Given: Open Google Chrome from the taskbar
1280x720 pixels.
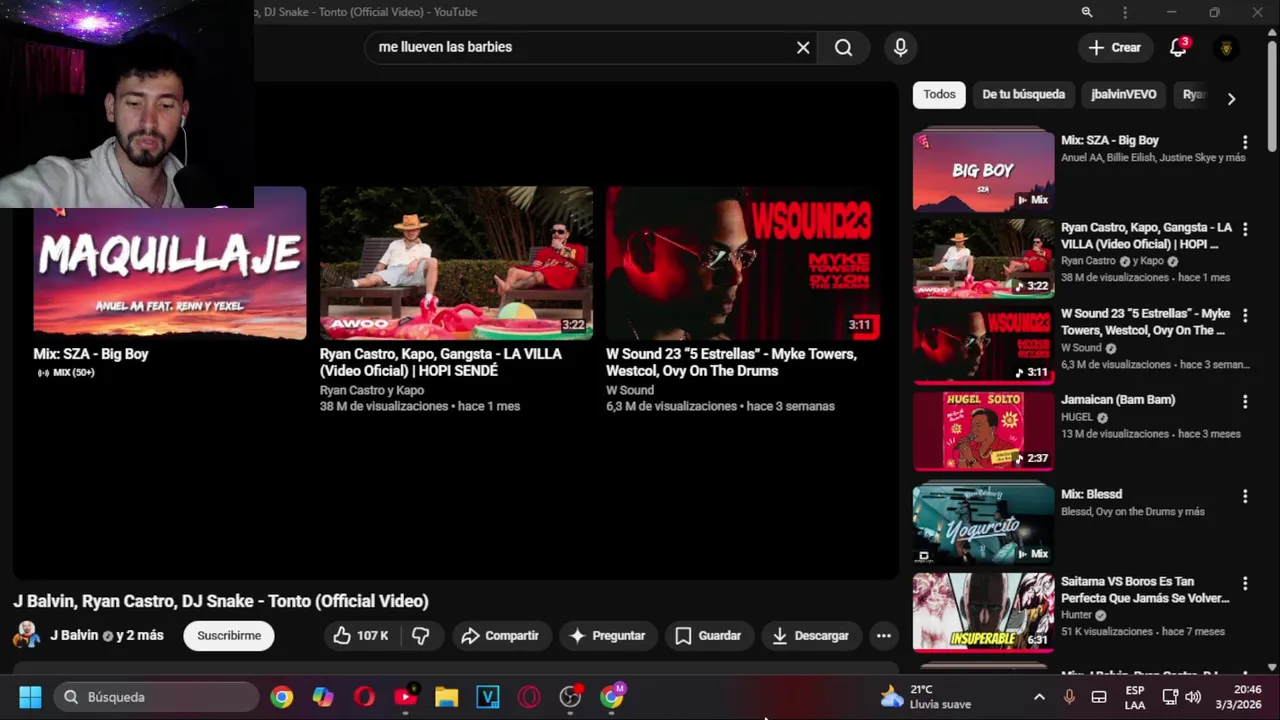Looking at the screenshot, I should coord(282,697).
